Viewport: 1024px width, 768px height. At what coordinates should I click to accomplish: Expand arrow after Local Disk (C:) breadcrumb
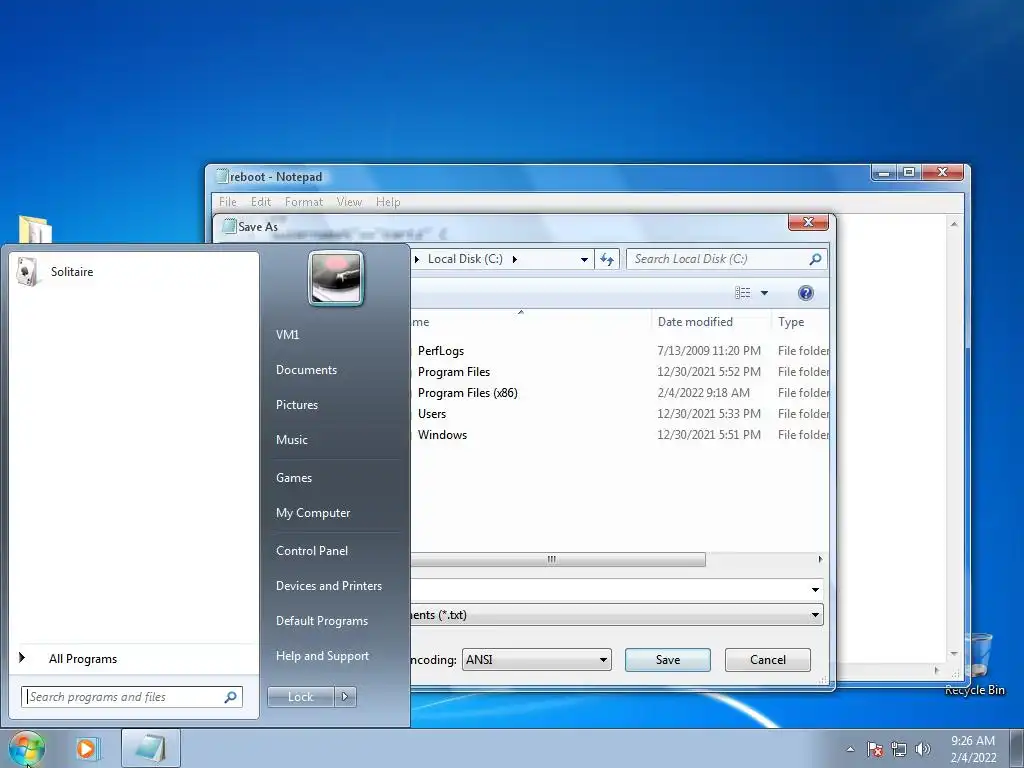[515, 259]
